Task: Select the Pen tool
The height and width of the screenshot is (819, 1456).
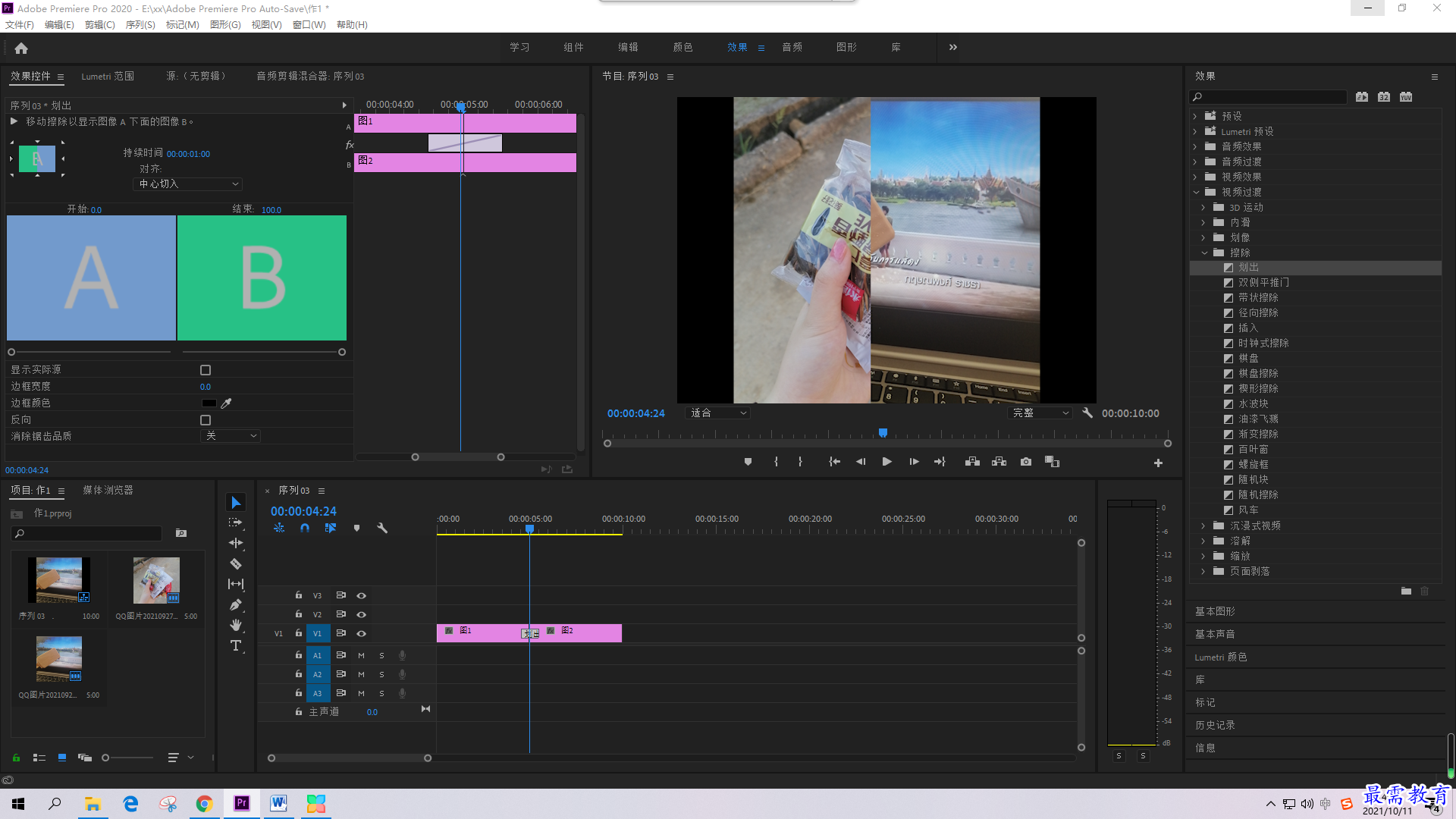Action: 236,604
